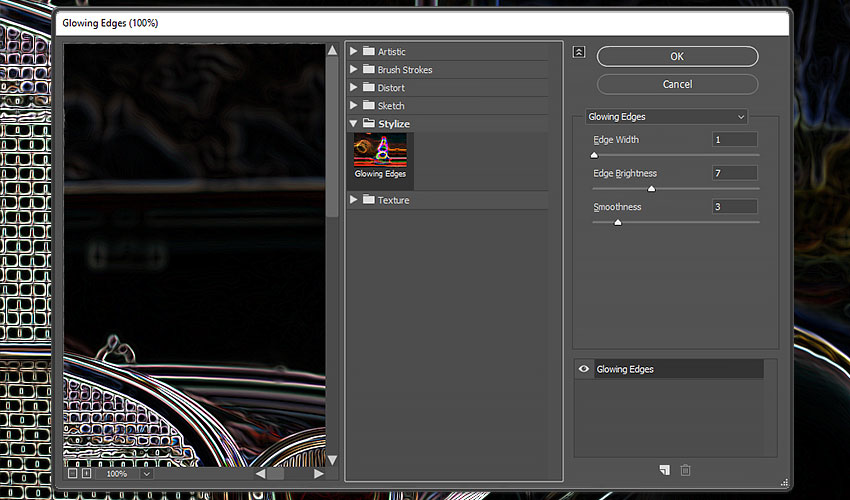
Task: Click the Edge Width value field
Action: click(734, 139)
